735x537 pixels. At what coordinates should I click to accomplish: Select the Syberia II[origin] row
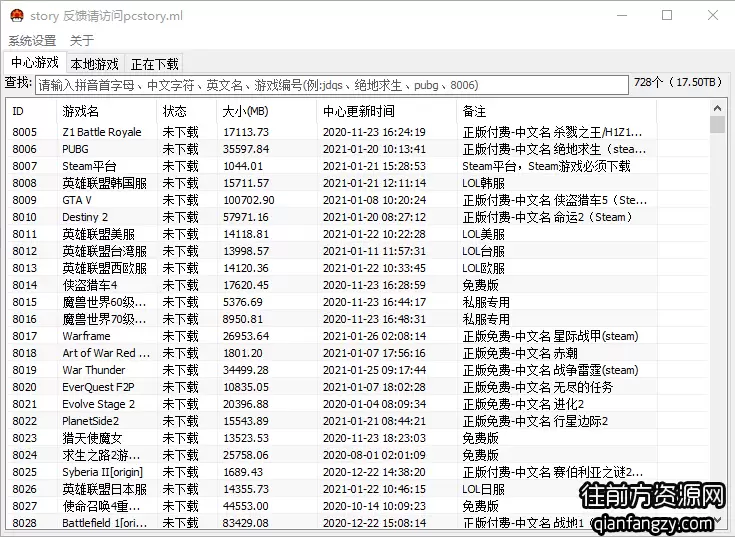tap(358, 472)
